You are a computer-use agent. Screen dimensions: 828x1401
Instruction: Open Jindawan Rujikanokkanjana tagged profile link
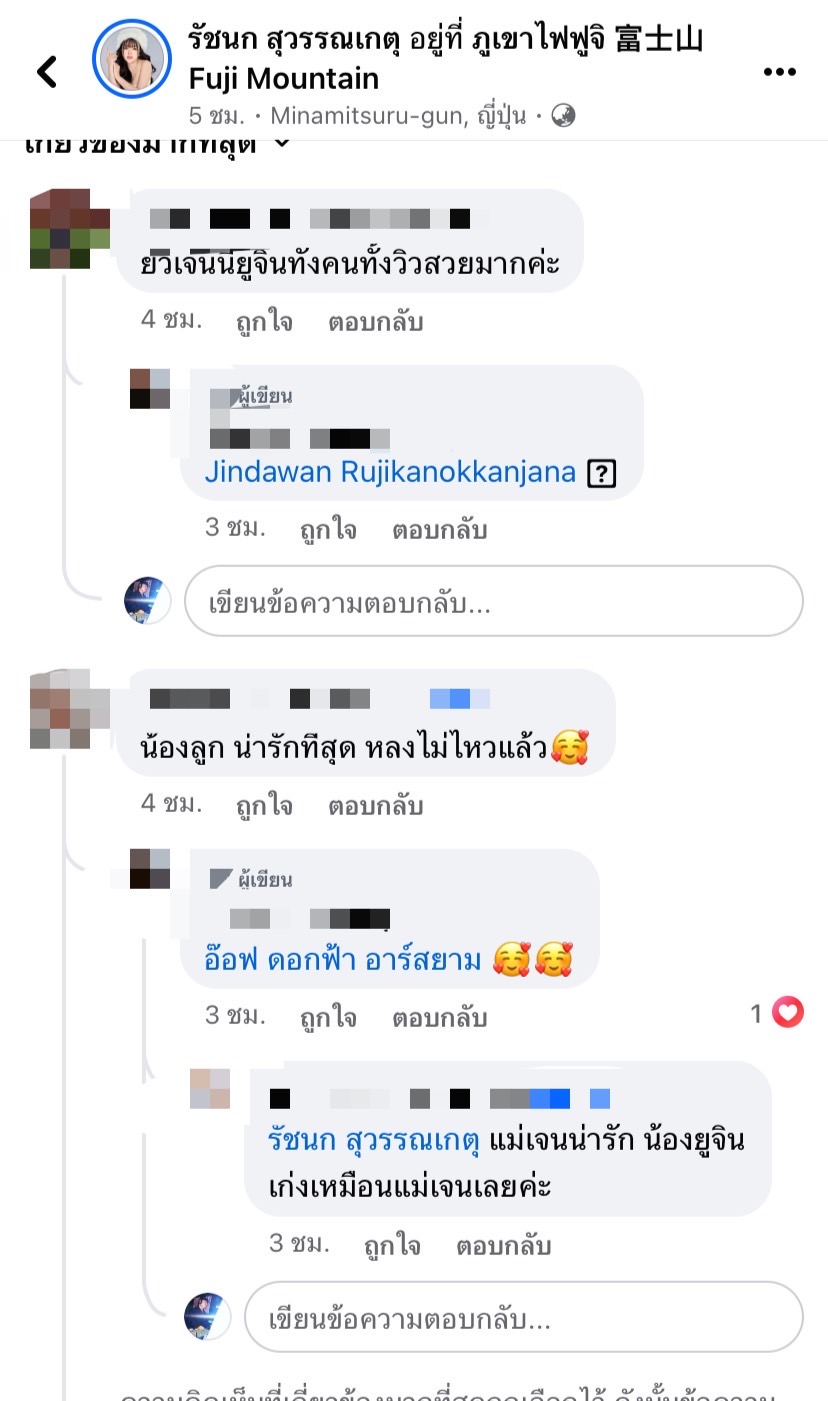point(390,472)
